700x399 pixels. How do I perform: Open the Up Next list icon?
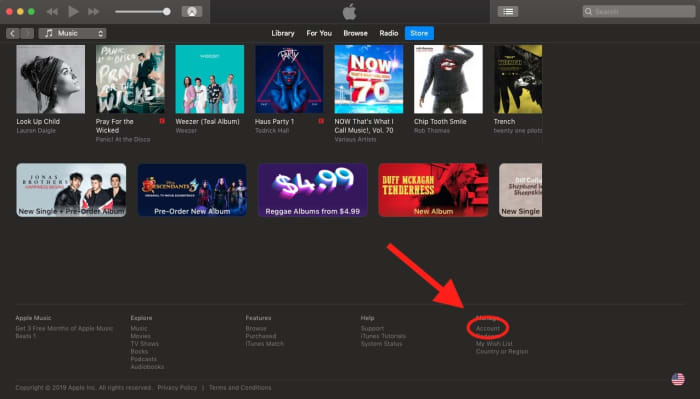pos(508,12)
